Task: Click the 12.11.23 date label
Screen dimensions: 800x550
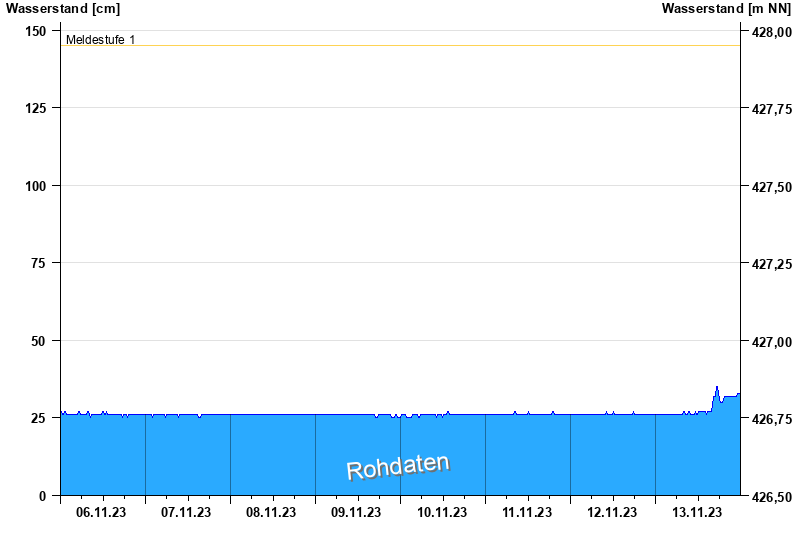Action: 612,513
